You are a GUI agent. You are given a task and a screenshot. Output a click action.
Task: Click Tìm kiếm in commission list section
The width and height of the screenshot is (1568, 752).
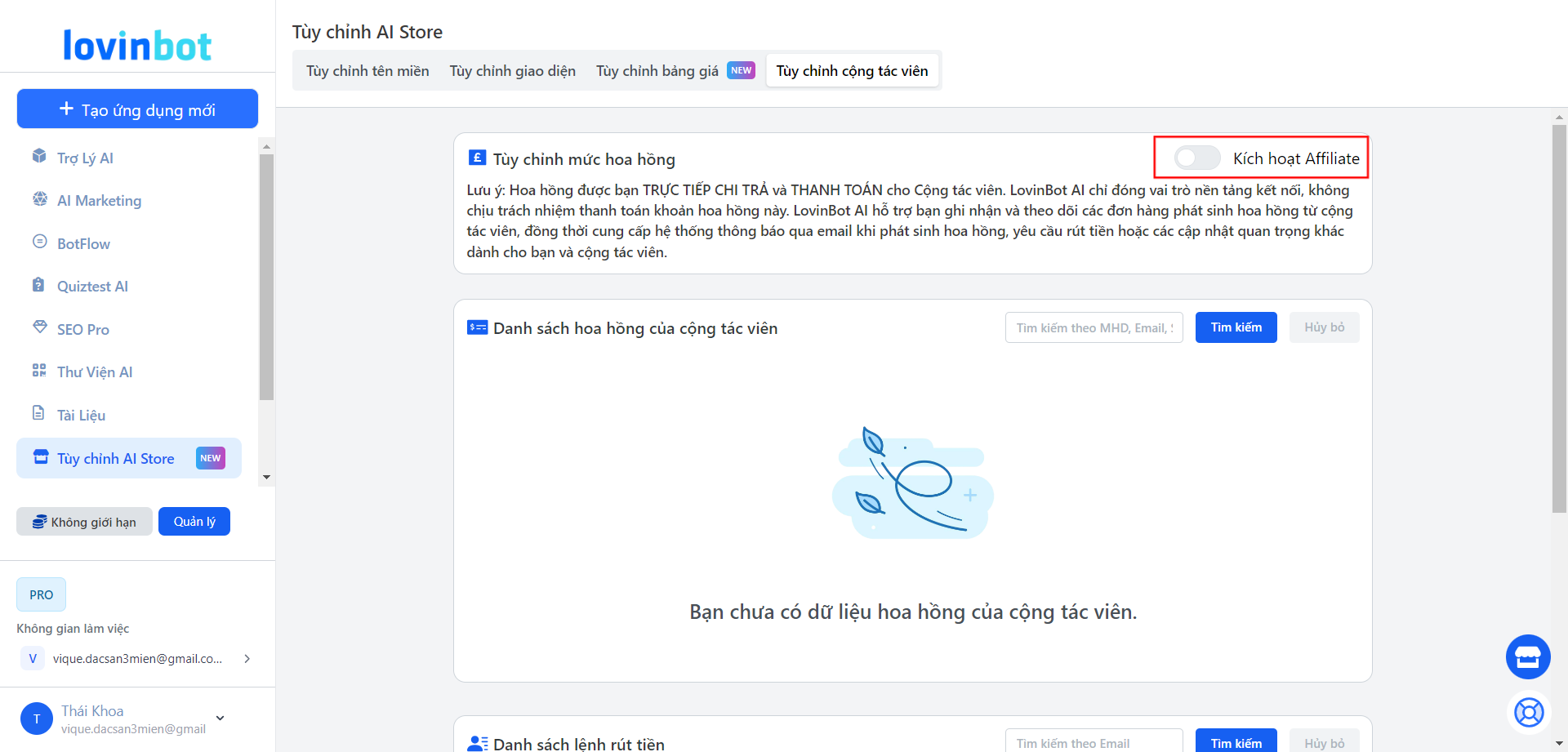[1236, 327]
